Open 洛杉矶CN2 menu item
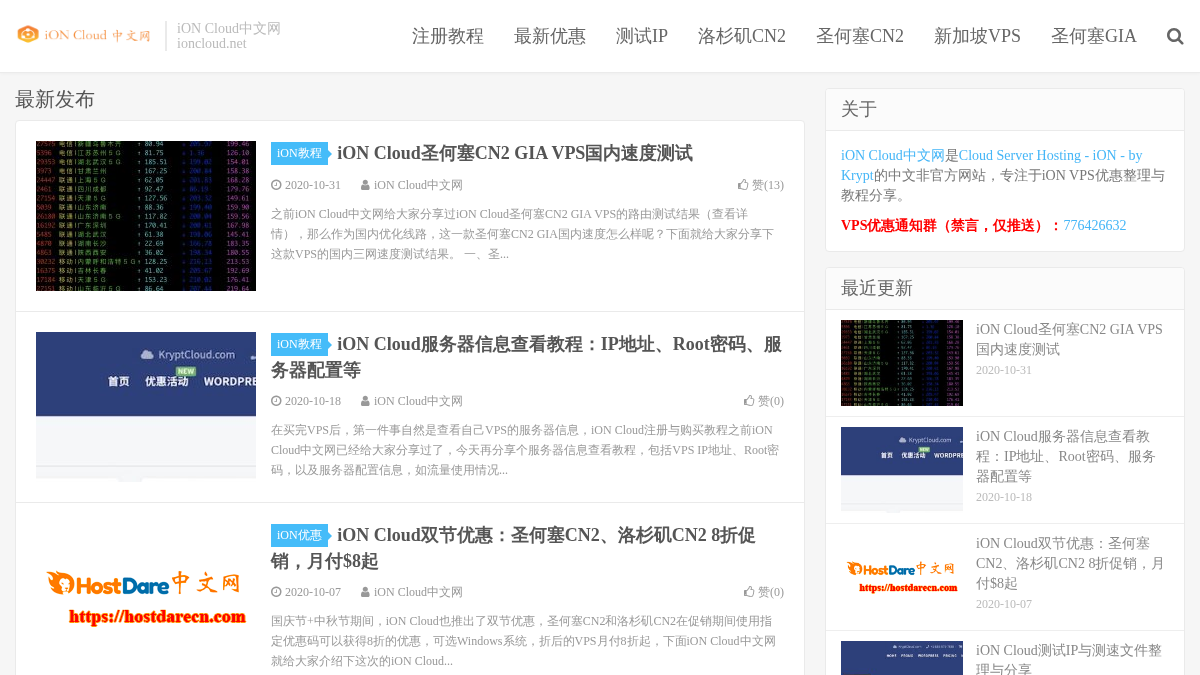This screenshot has width=1200, height=675. (x=742, y=36)
